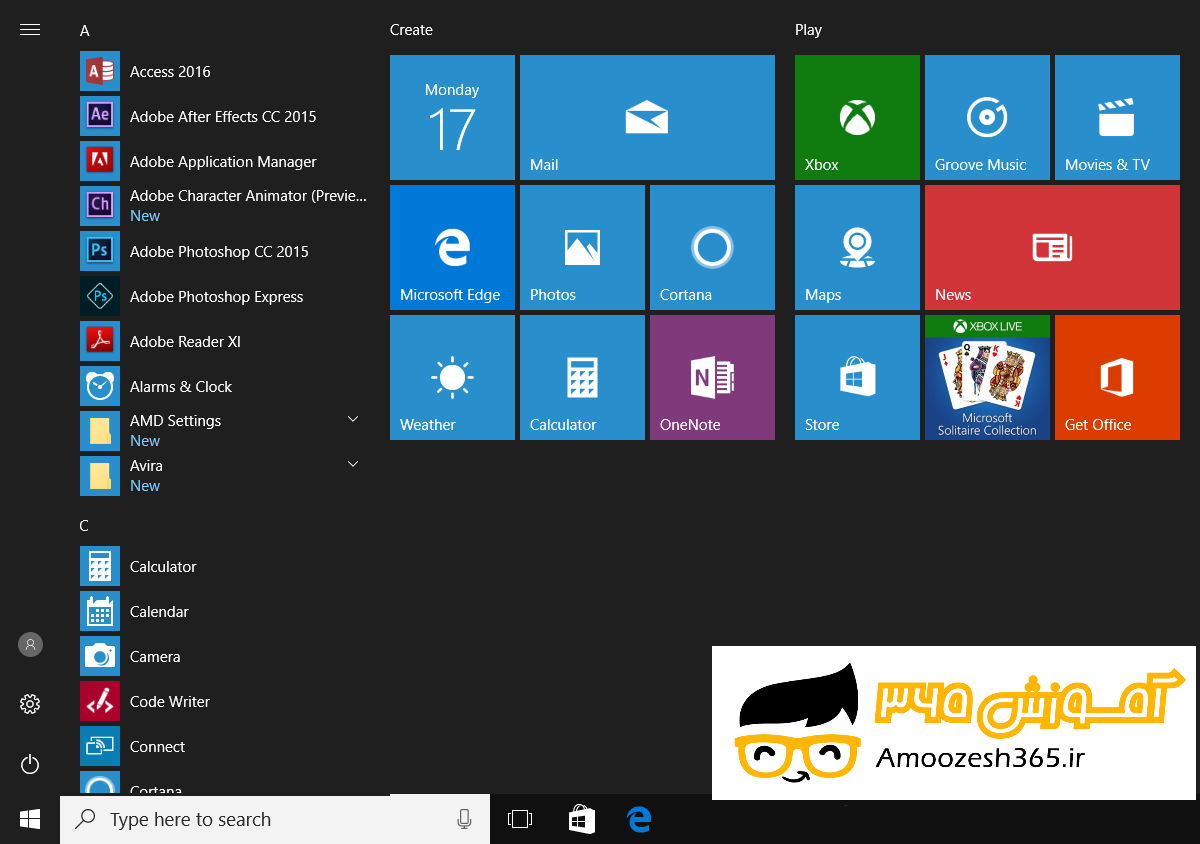Expand the Avira folder chevron
1200x844 pixels.
point(353,464)
